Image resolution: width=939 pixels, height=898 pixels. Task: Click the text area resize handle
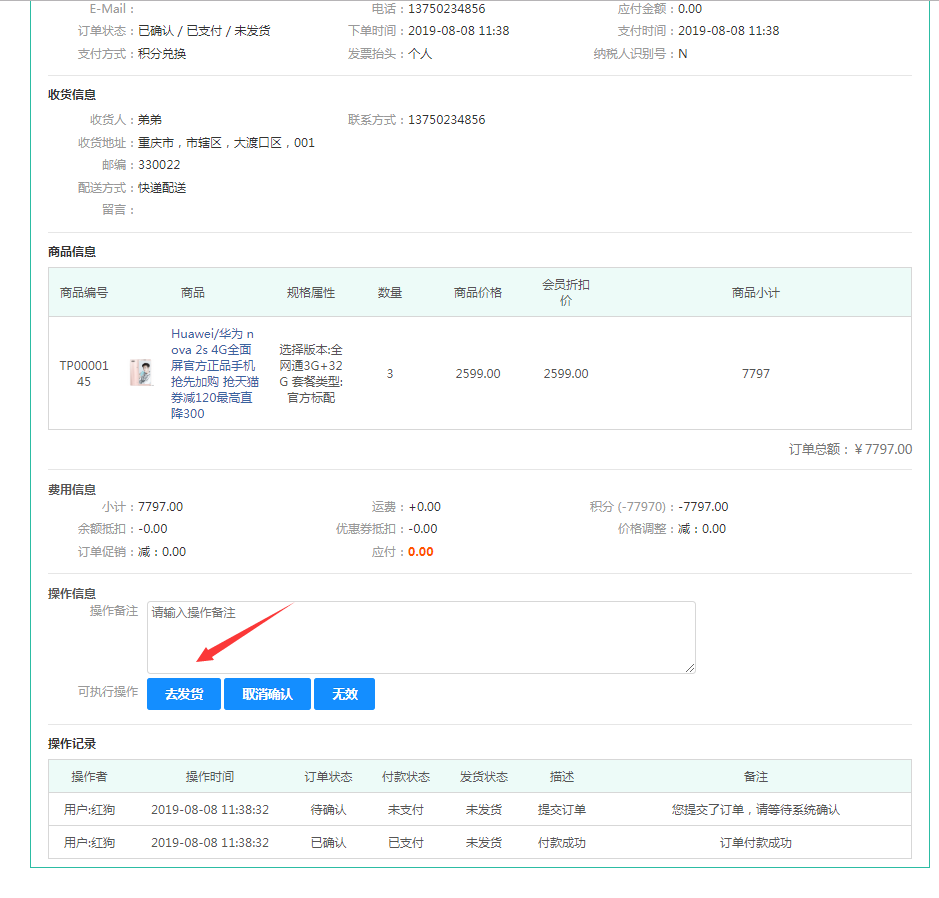(x=689, y=667)
